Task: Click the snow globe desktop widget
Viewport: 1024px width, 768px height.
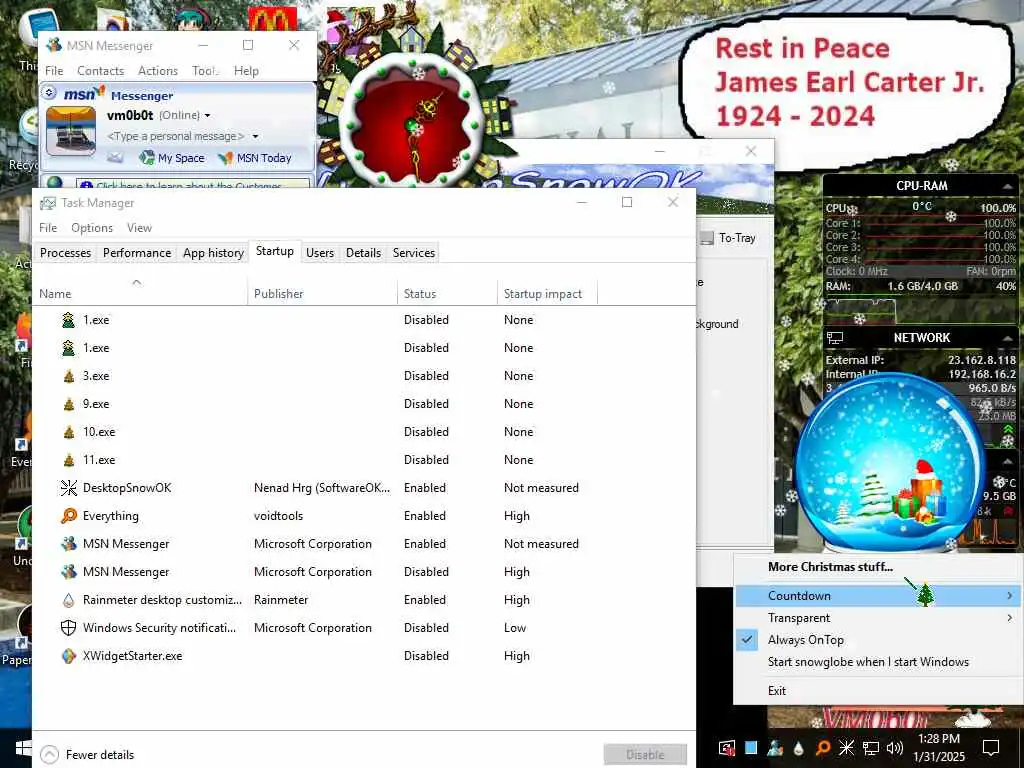Action: 889,465
